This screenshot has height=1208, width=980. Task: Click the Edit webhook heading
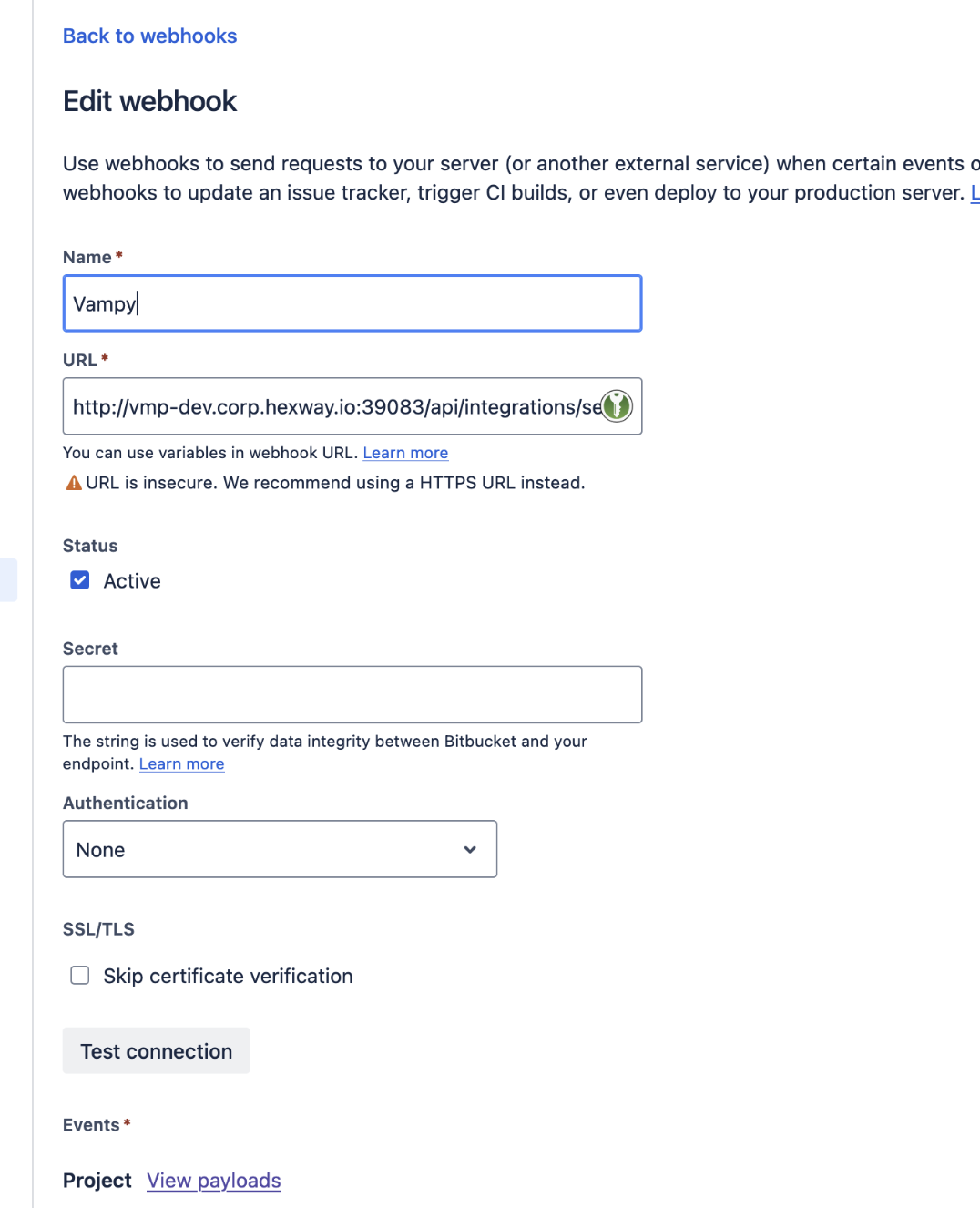(149, 101)
